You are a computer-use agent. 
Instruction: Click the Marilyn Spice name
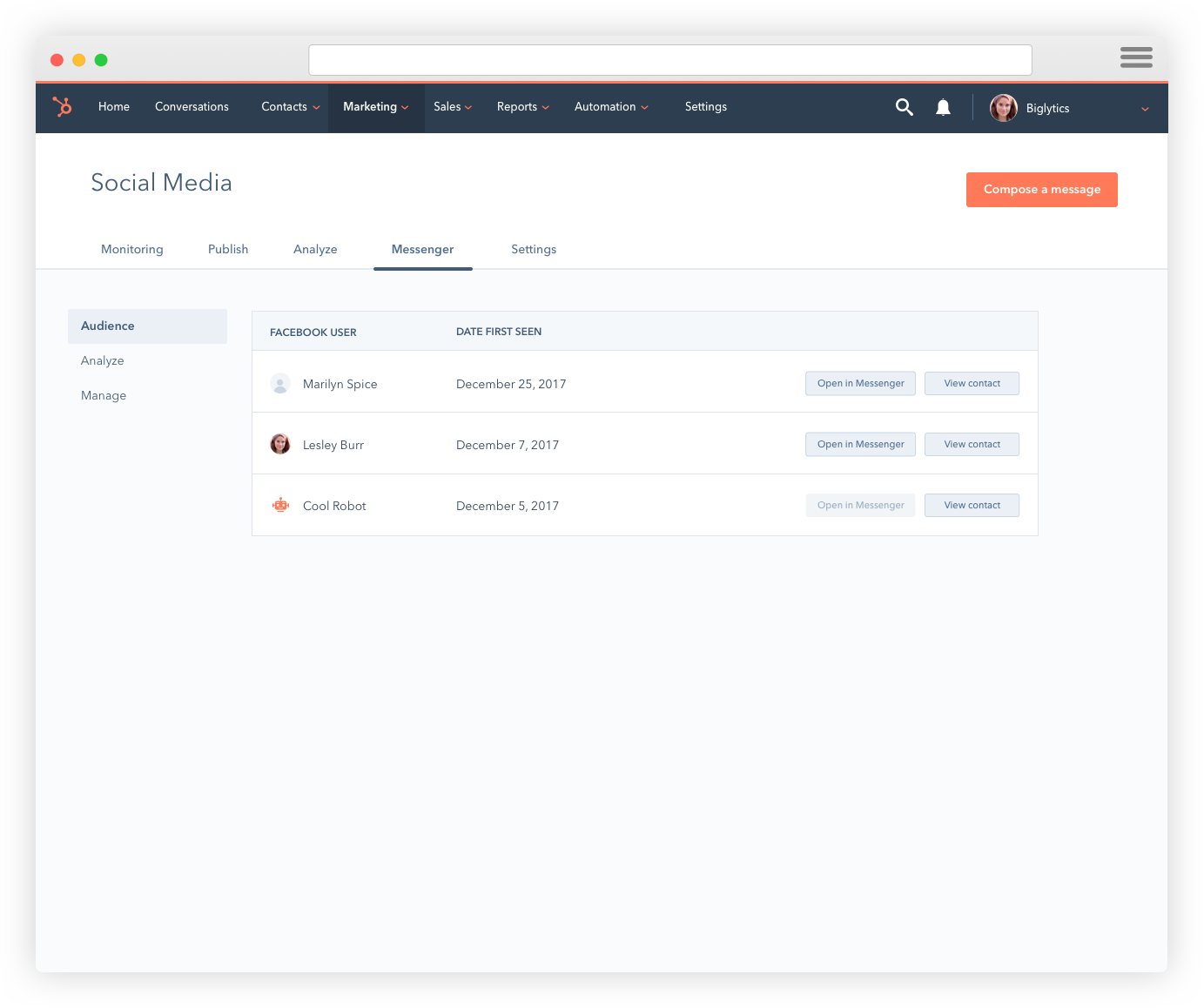point(340,384)
